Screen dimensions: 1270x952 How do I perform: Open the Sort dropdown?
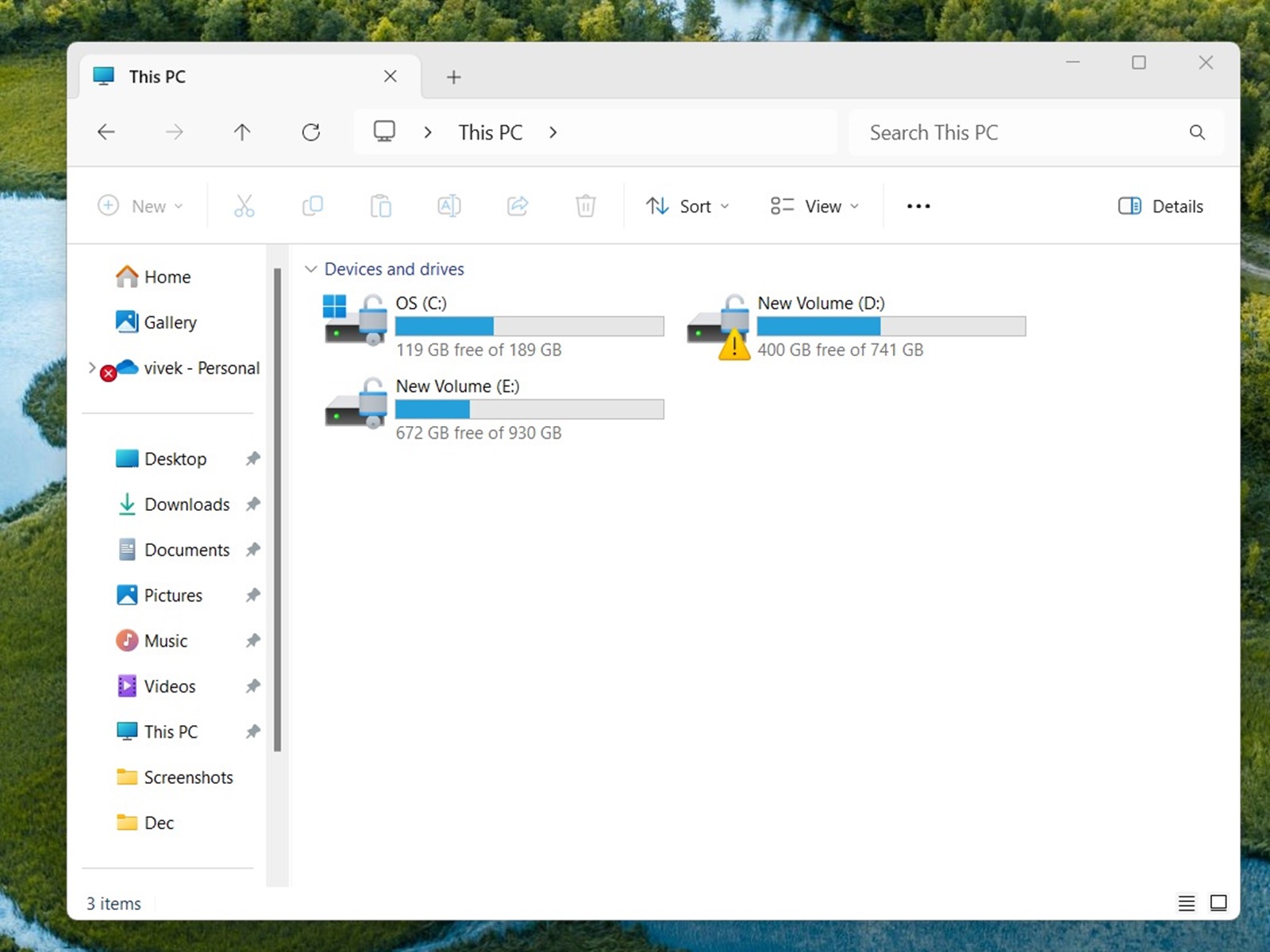[x=687, y=205]
